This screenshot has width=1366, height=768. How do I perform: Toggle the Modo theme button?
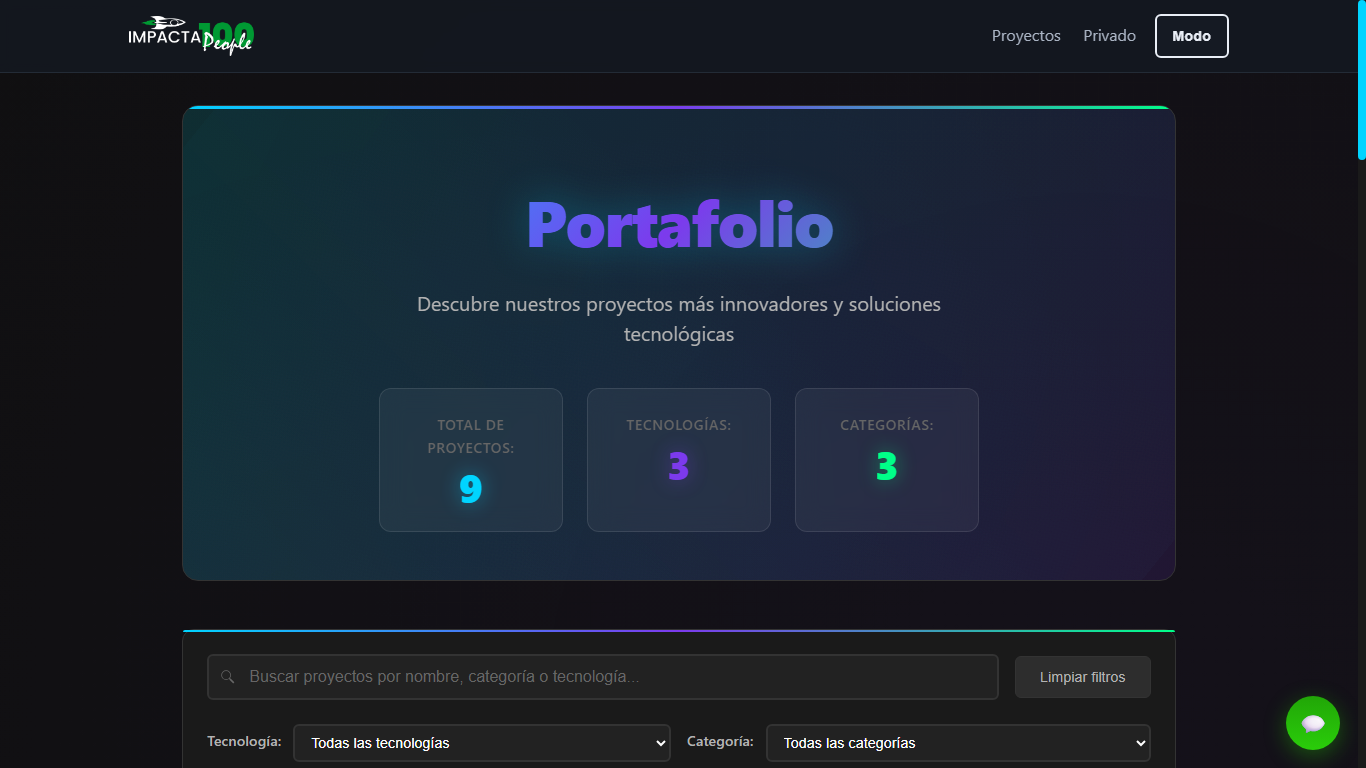1191,36
